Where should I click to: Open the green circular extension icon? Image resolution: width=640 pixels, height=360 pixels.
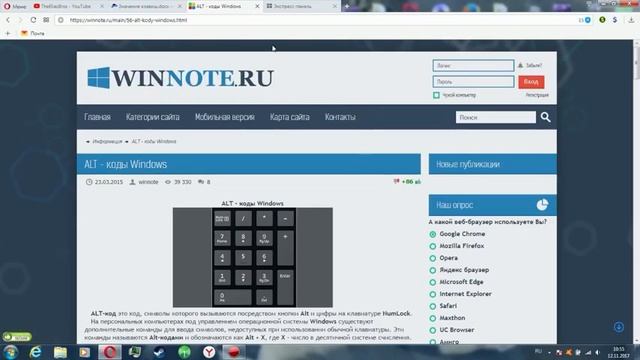[602, 20]
